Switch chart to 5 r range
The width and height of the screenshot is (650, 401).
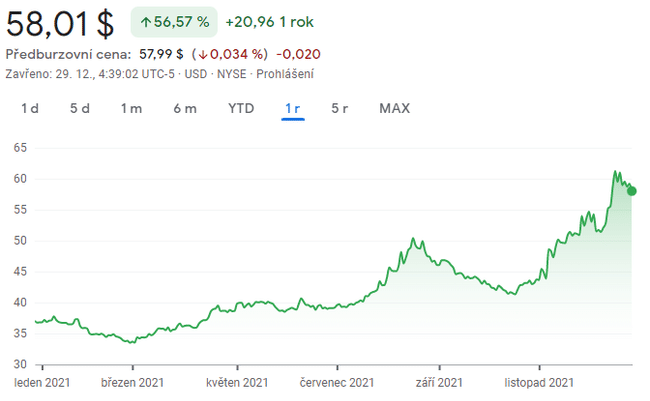[340, 108]
